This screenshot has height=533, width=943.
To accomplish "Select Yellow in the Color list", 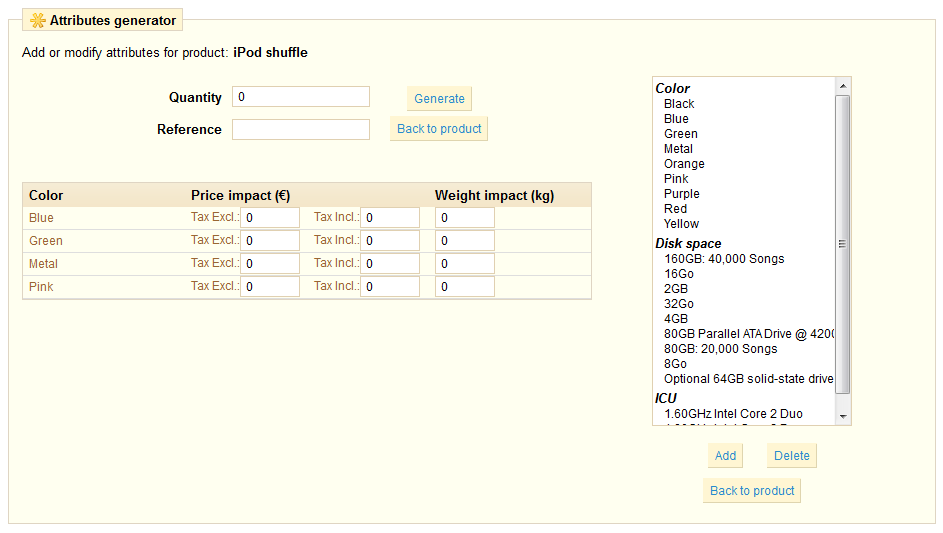I will 681,224.
